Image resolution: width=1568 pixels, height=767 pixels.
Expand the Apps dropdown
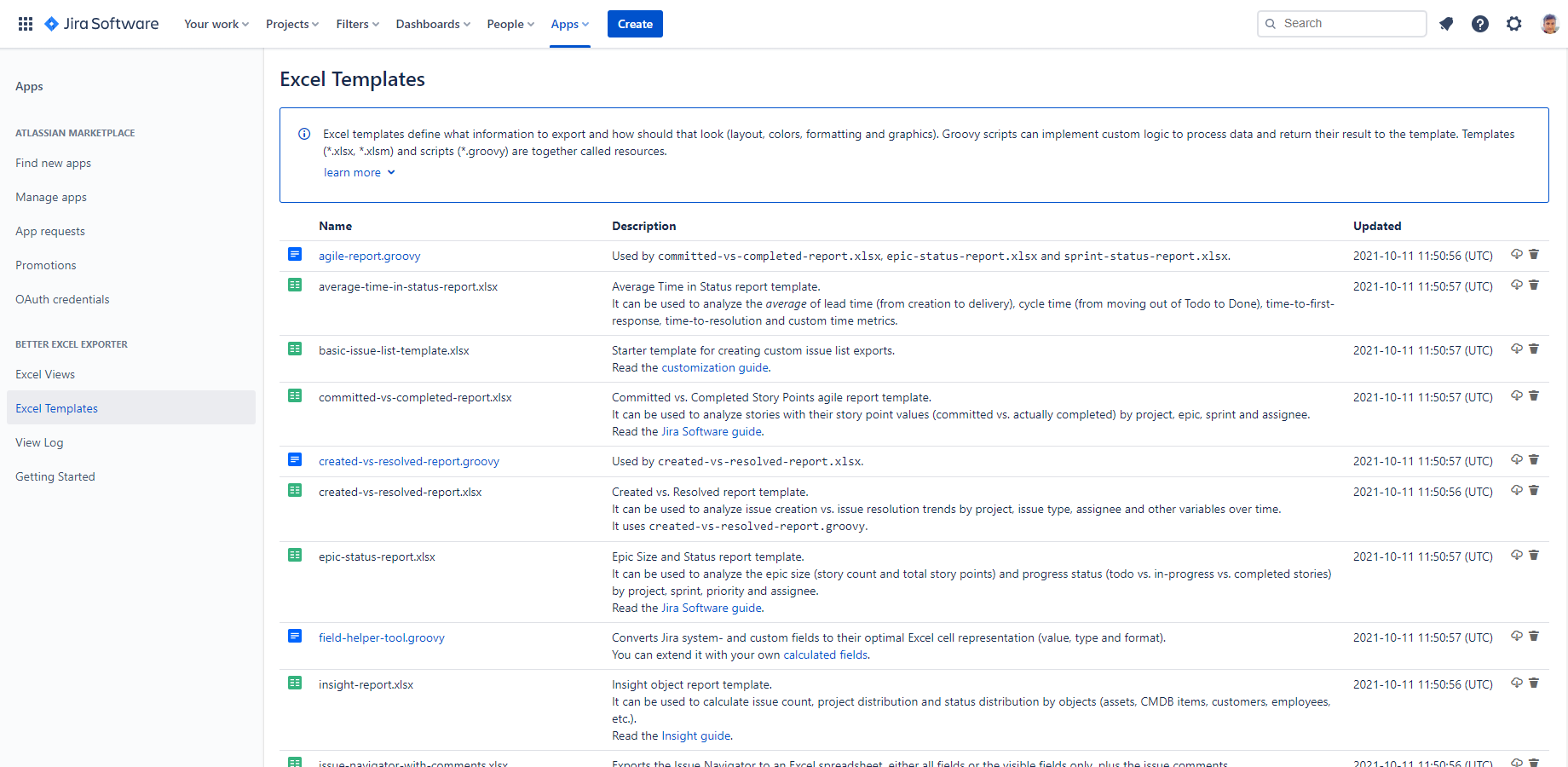[x=570, y=24]
